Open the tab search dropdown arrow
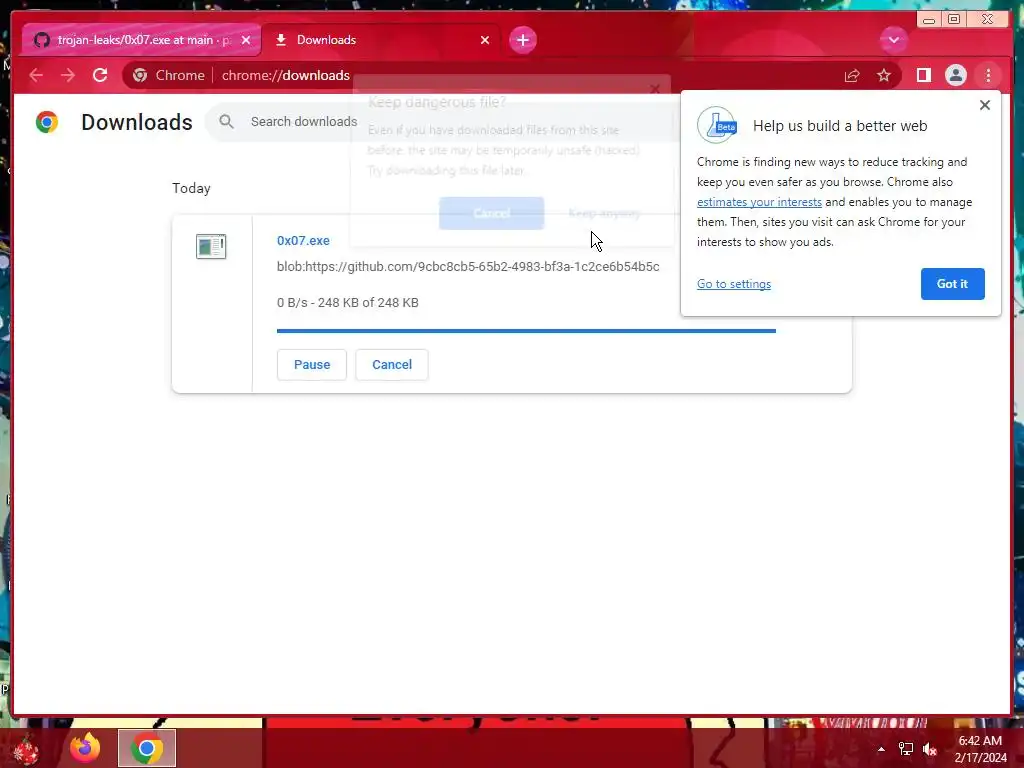 point(893,40)
